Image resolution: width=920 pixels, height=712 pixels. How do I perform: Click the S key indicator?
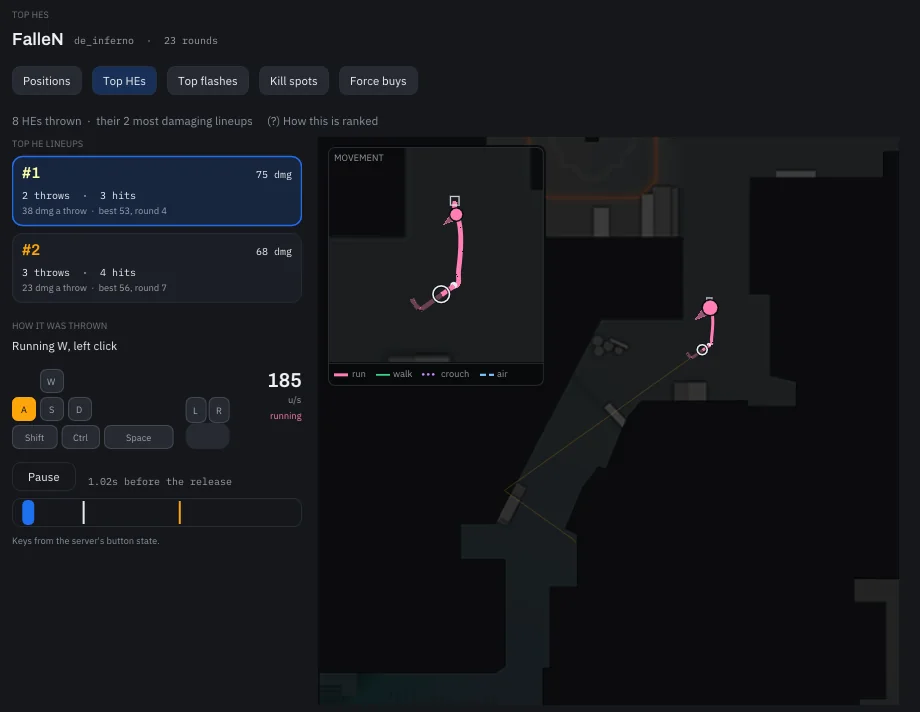52,409
